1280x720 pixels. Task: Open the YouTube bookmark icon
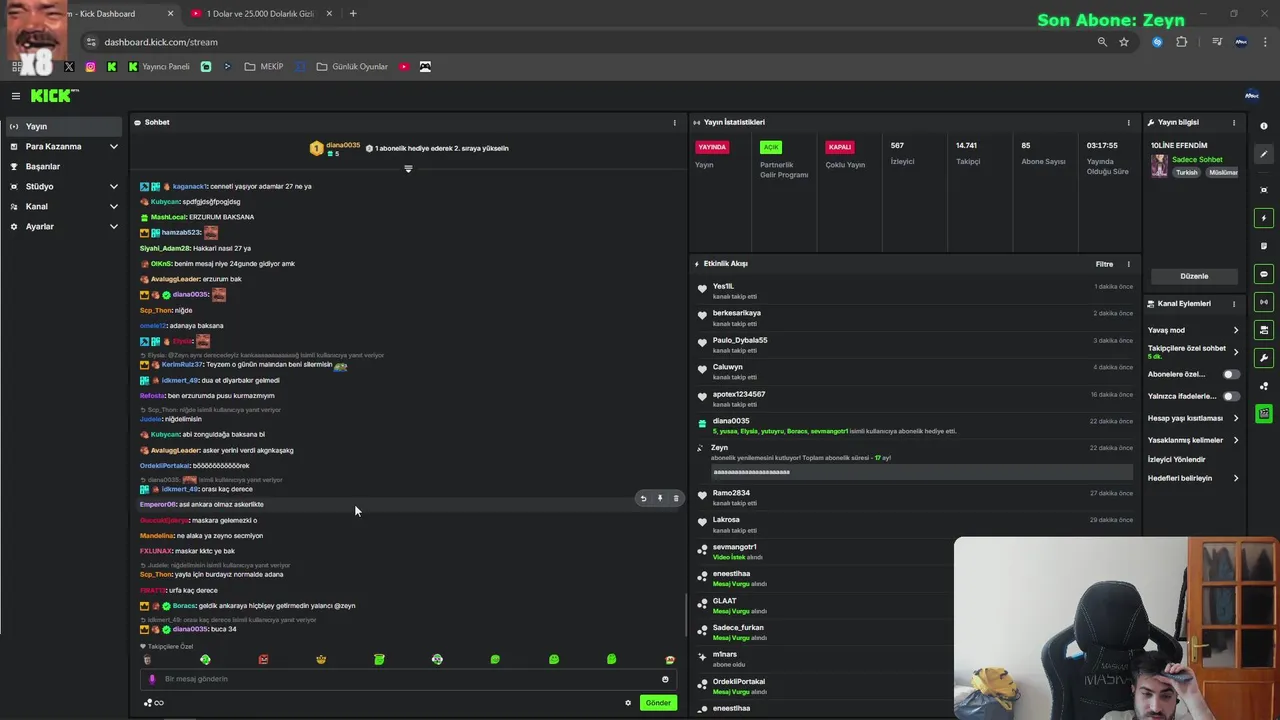404,67
